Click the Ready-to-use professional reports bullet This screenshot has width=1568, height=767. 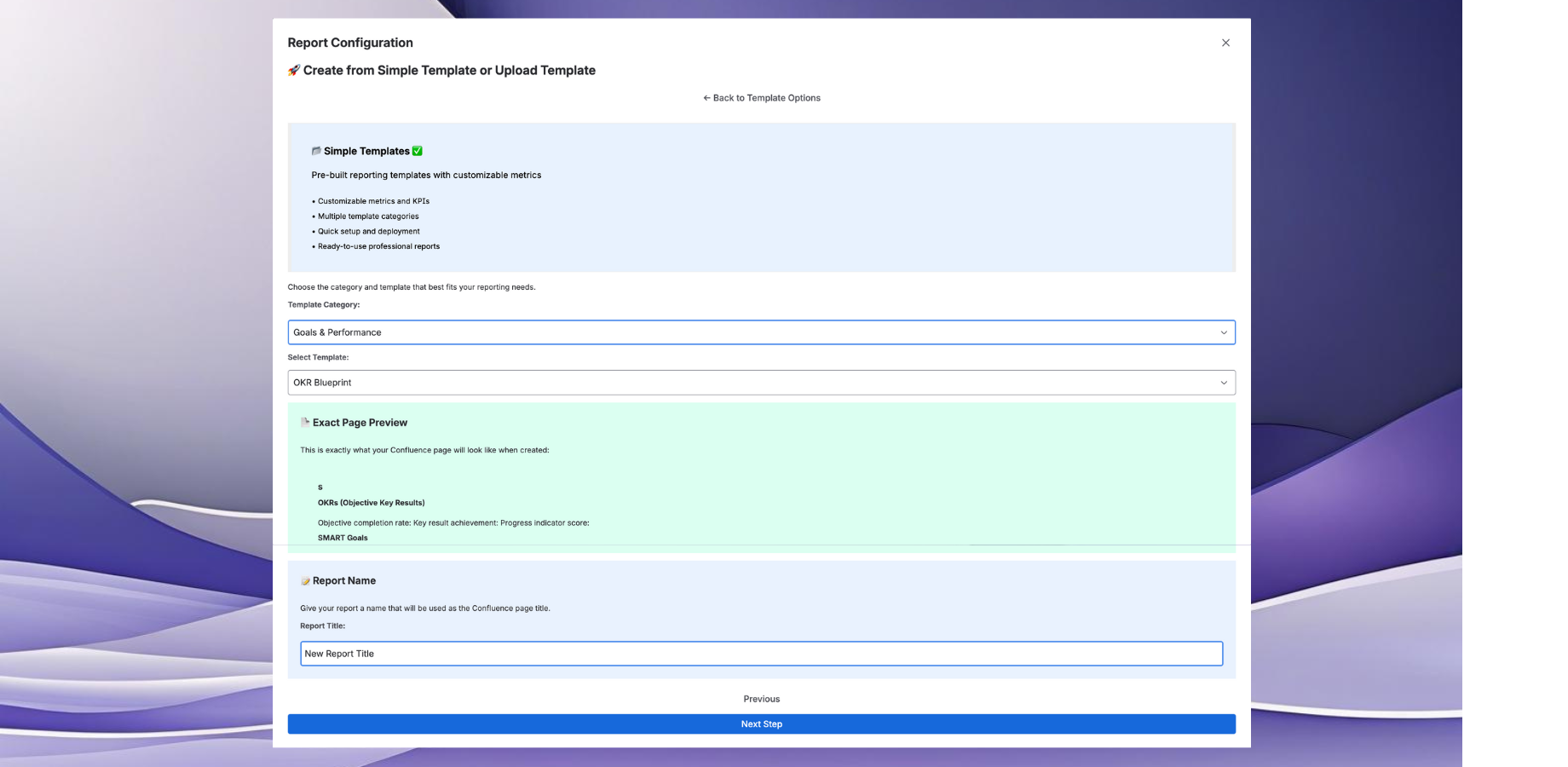(x=378, y=246)
